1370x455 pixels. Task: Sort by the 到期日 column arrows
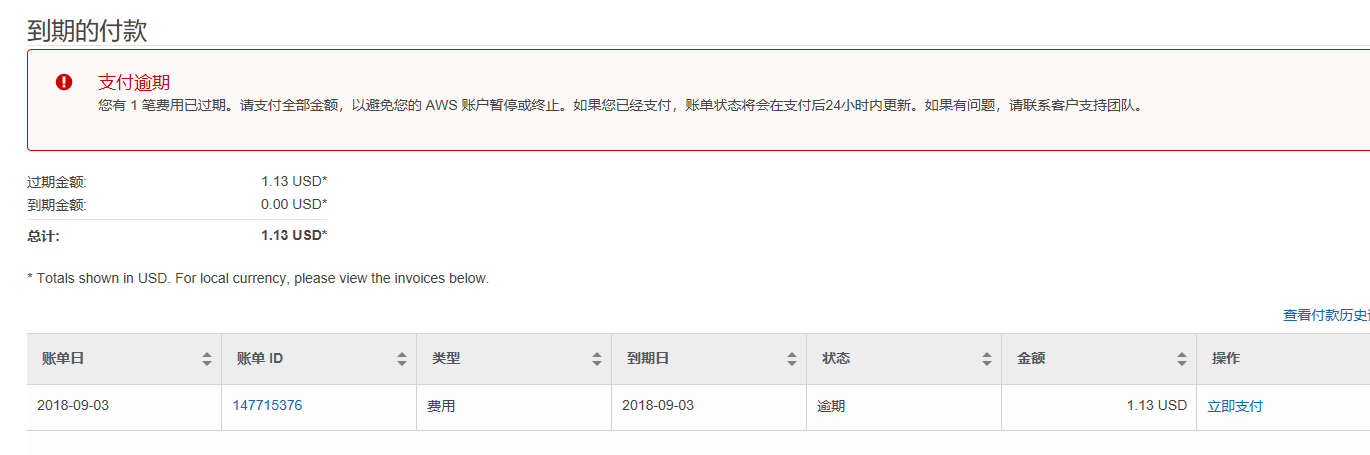792,359
